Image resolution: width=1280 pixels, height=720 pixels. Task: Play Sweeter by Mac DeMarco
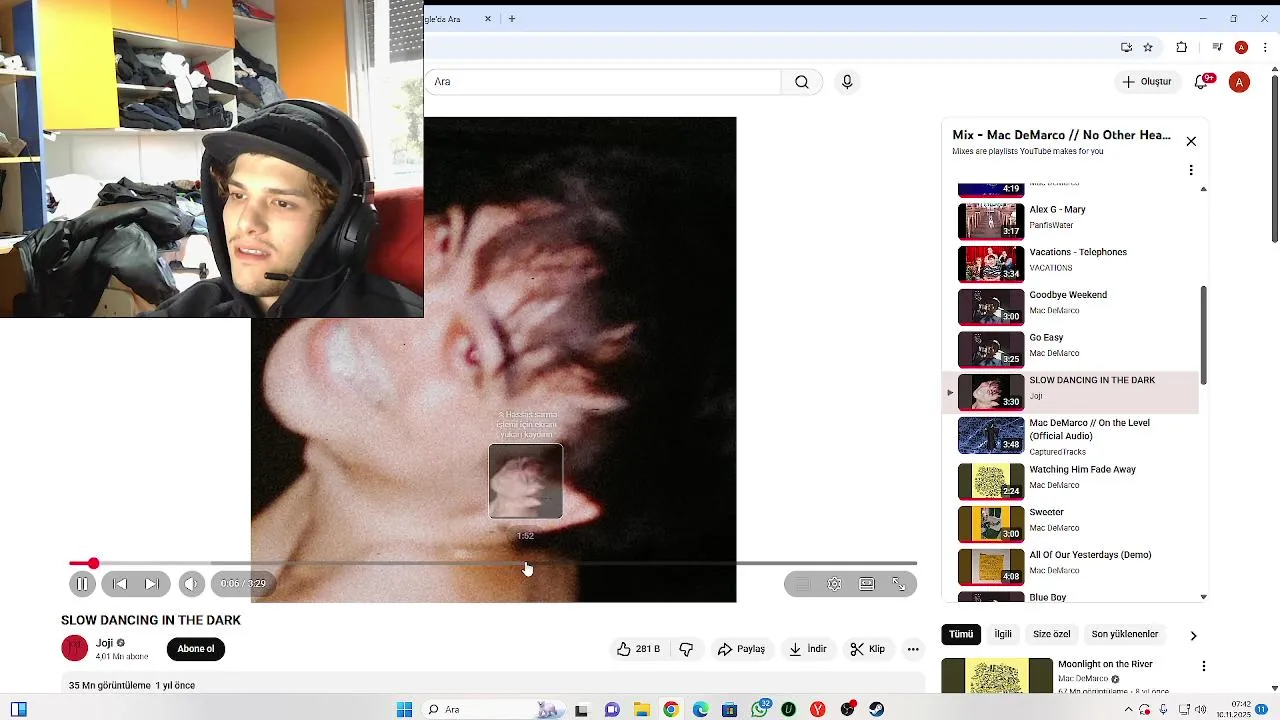click(x=1070, y=524)
